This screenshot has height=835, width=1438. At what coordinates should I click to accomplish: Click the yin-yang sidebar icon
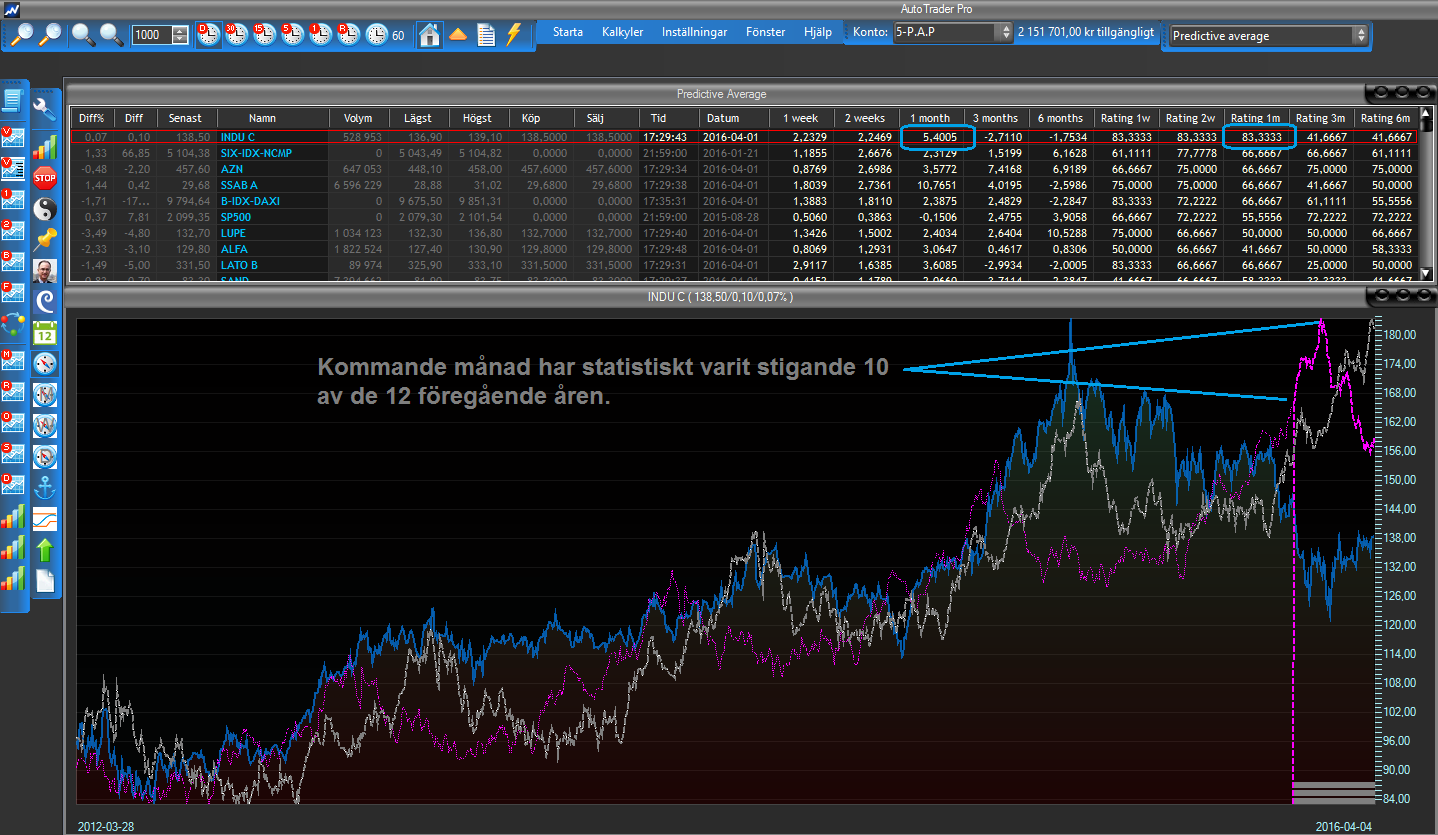tap(45, 209)
